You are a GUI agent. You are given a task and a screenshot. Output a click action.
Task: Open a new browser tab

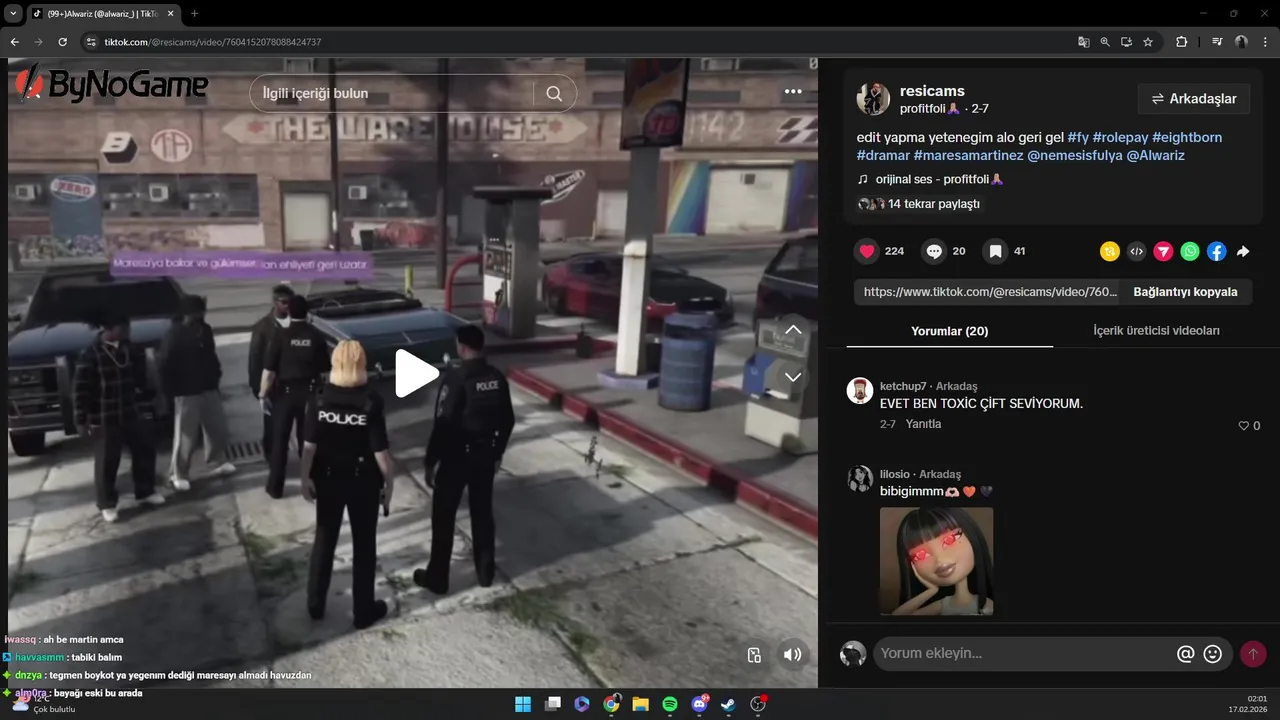[194, 13]
